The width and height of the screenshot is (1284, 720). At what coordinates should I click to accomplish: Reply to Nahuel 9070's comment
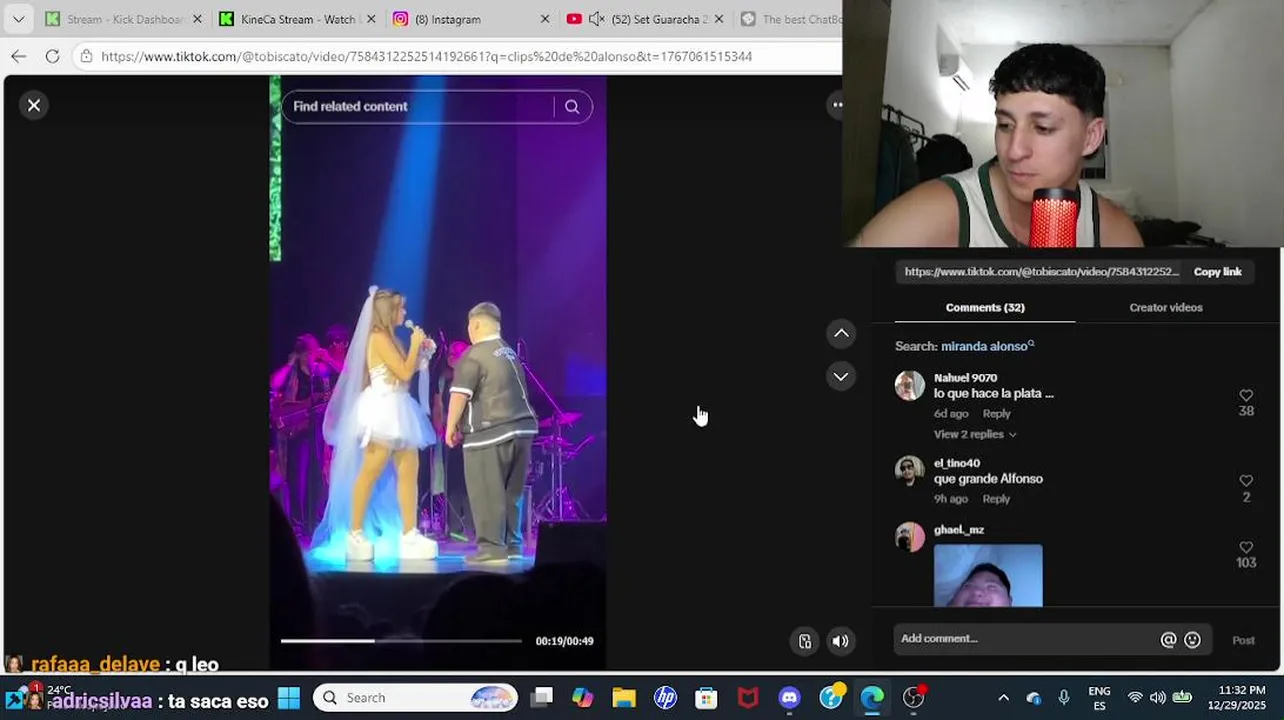tap(996, 414)
